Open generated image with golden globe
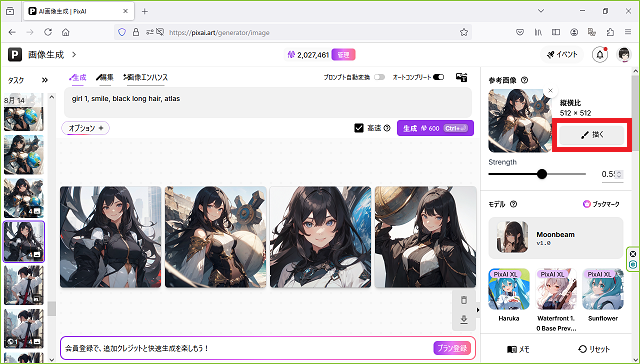This screenshot has width=640, height=364. [x=425, y=237]
